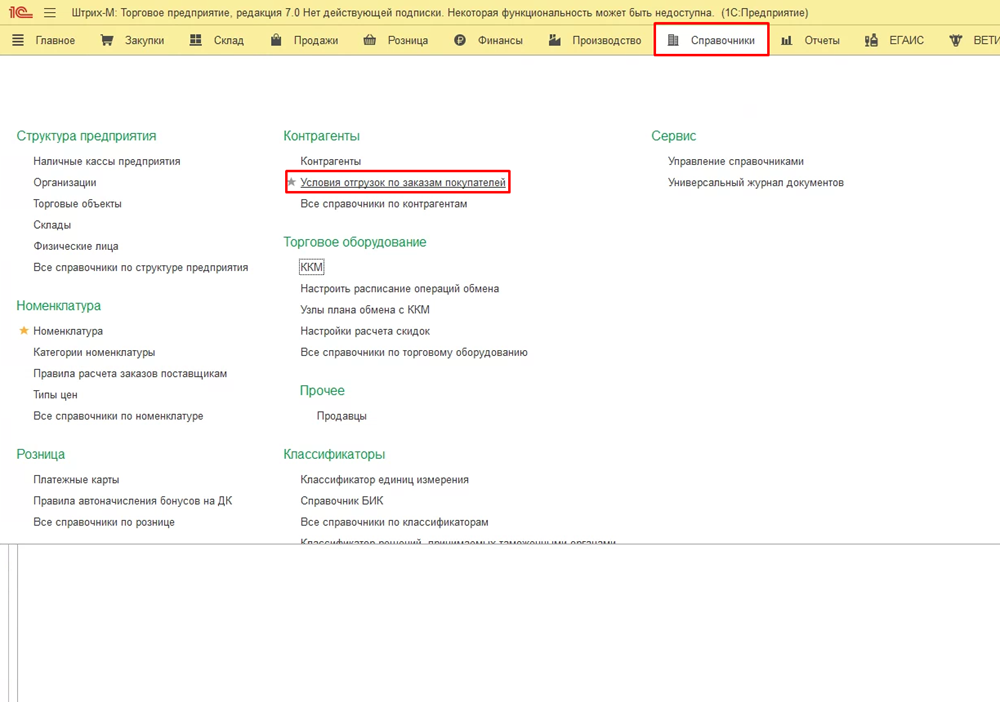Open Управление справочниками in Сервис
Screen dimensions: 1000x702
pos(735,161)
